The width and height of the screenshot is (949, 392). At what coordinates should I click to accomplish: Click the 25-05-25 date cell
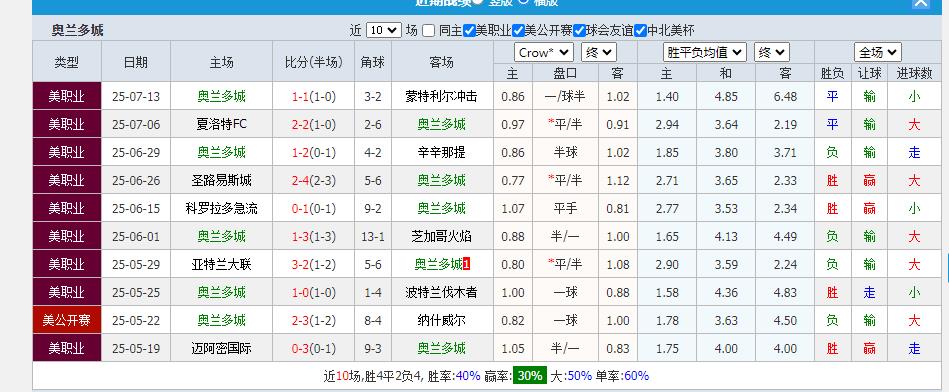pos(136,292)
